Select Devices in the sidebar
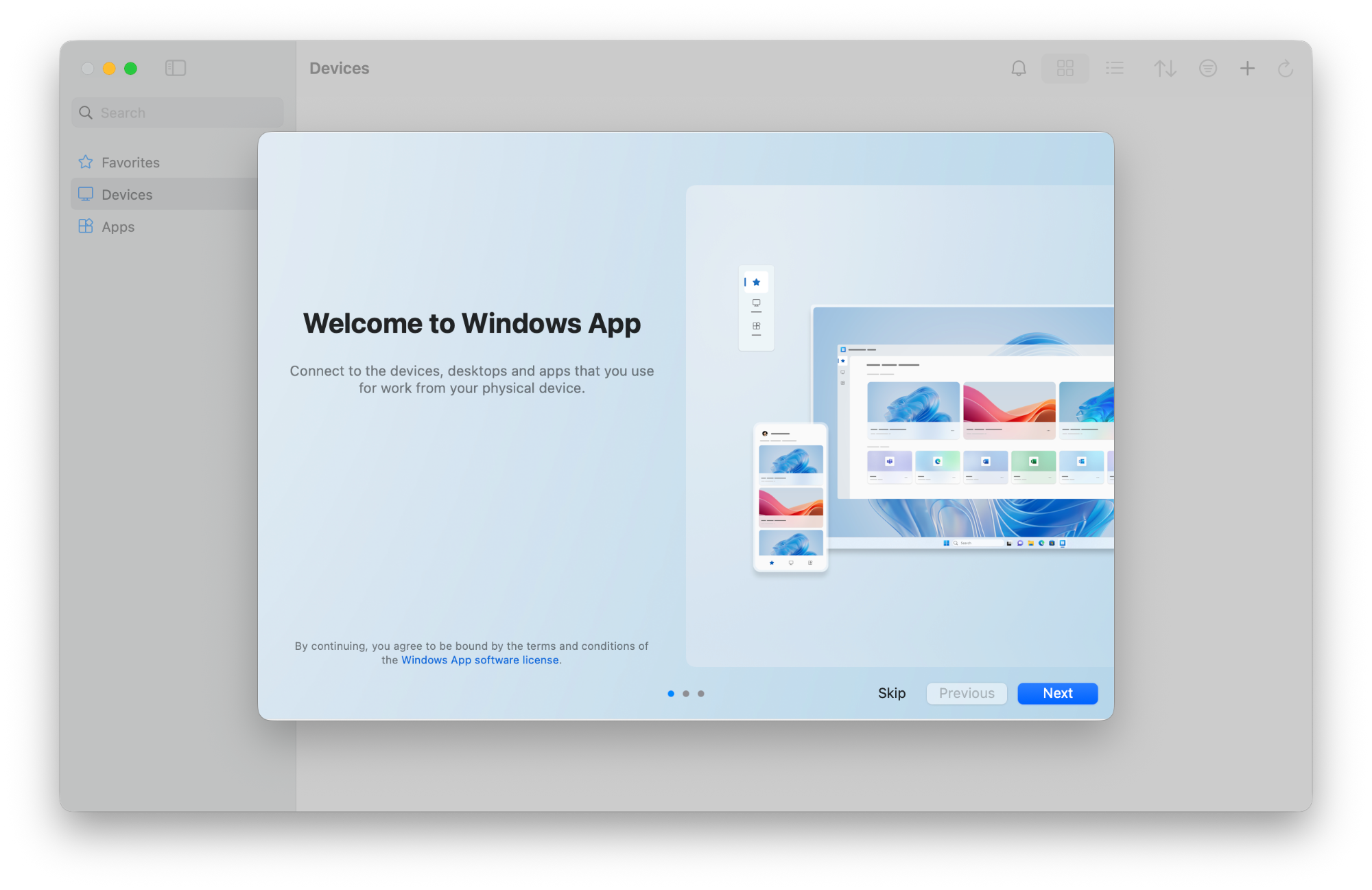Viewport: 1372px width, 890px height. pos(127,195)
